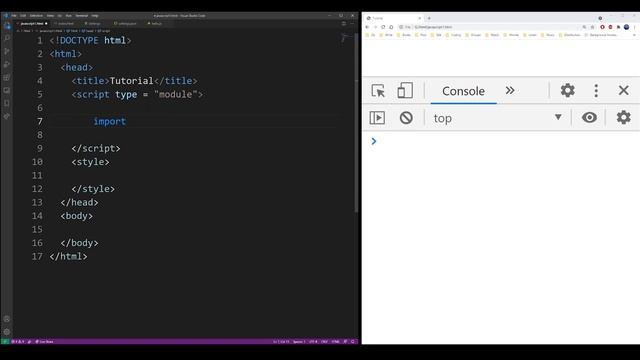
Task: Change the HTML language mode
Action: (335, 342)
